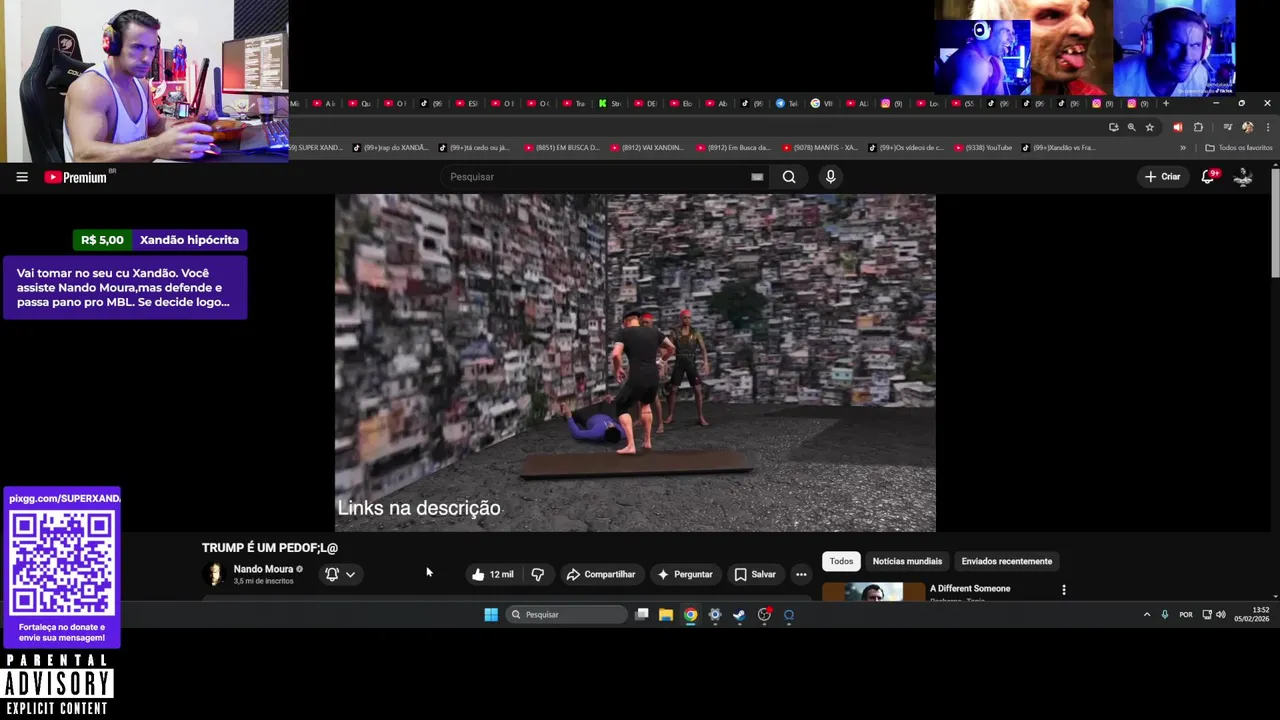Toggle the Nando Moura subscription bell
The image size is (1280, 720).
click(x=332, y=574)
